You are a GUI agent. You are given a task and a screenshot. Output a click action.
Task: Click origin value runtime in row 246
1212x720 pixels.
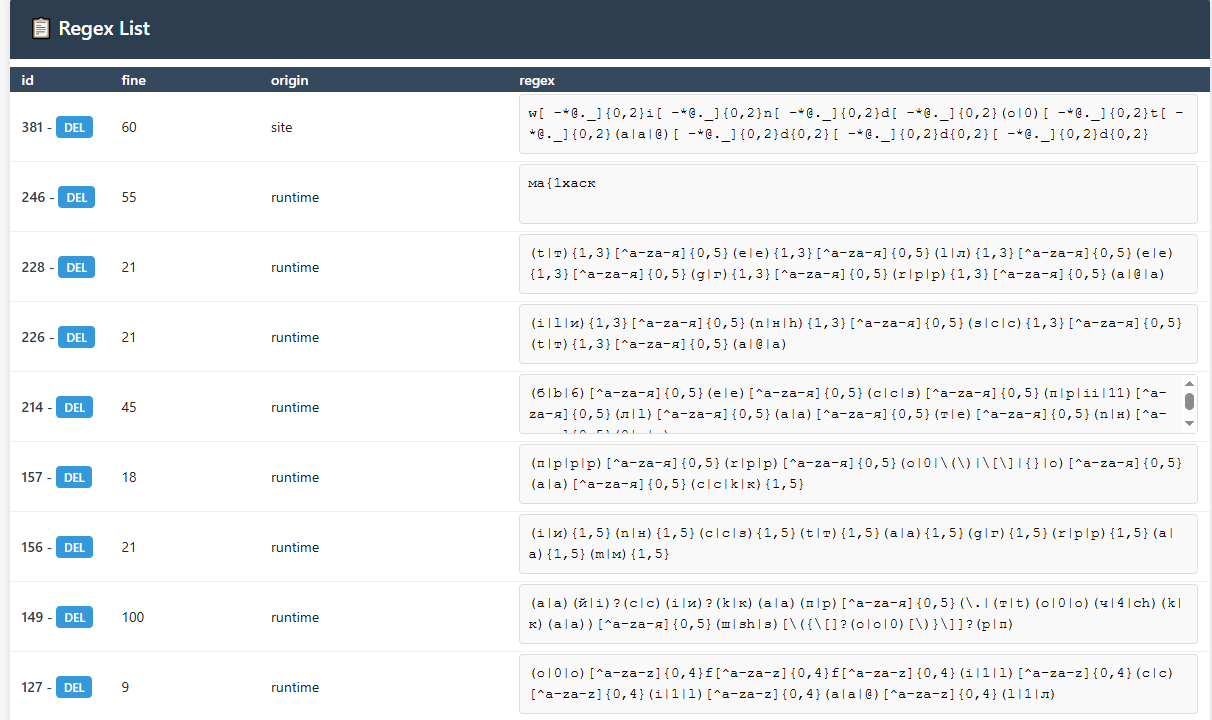pyautogui.click(x=295, y=197)
